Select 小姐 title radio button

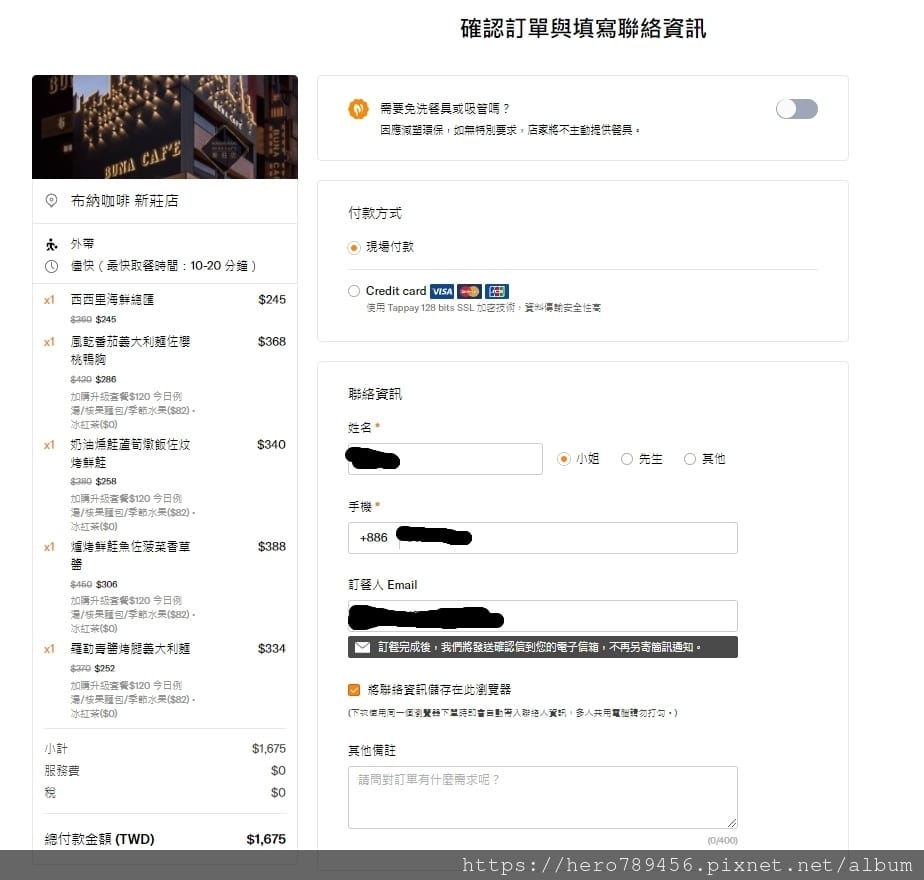(x=564, y=459)
